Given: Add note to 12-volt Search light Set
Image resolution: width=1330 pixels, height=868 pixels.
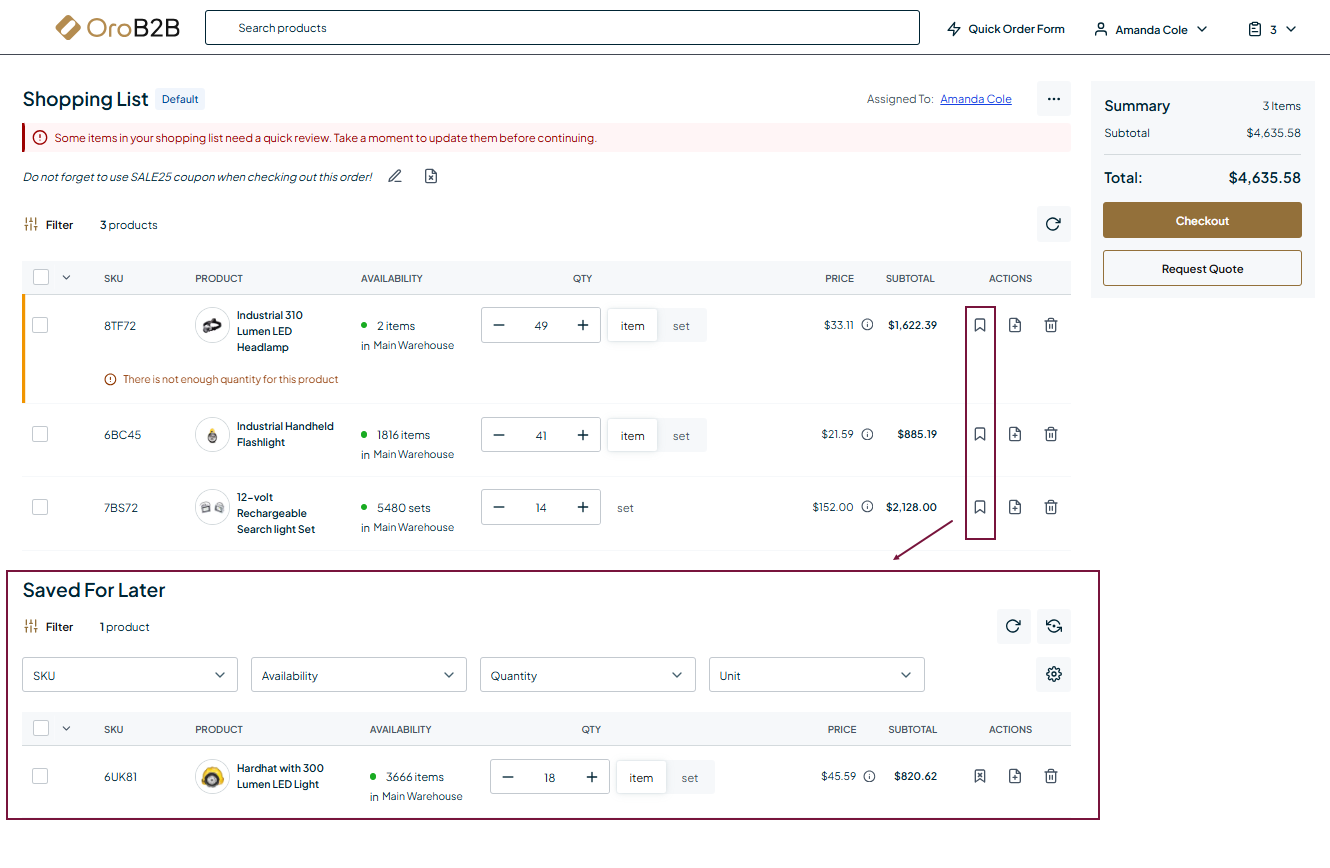Looking at the screenshot, I should (1015, 507).
